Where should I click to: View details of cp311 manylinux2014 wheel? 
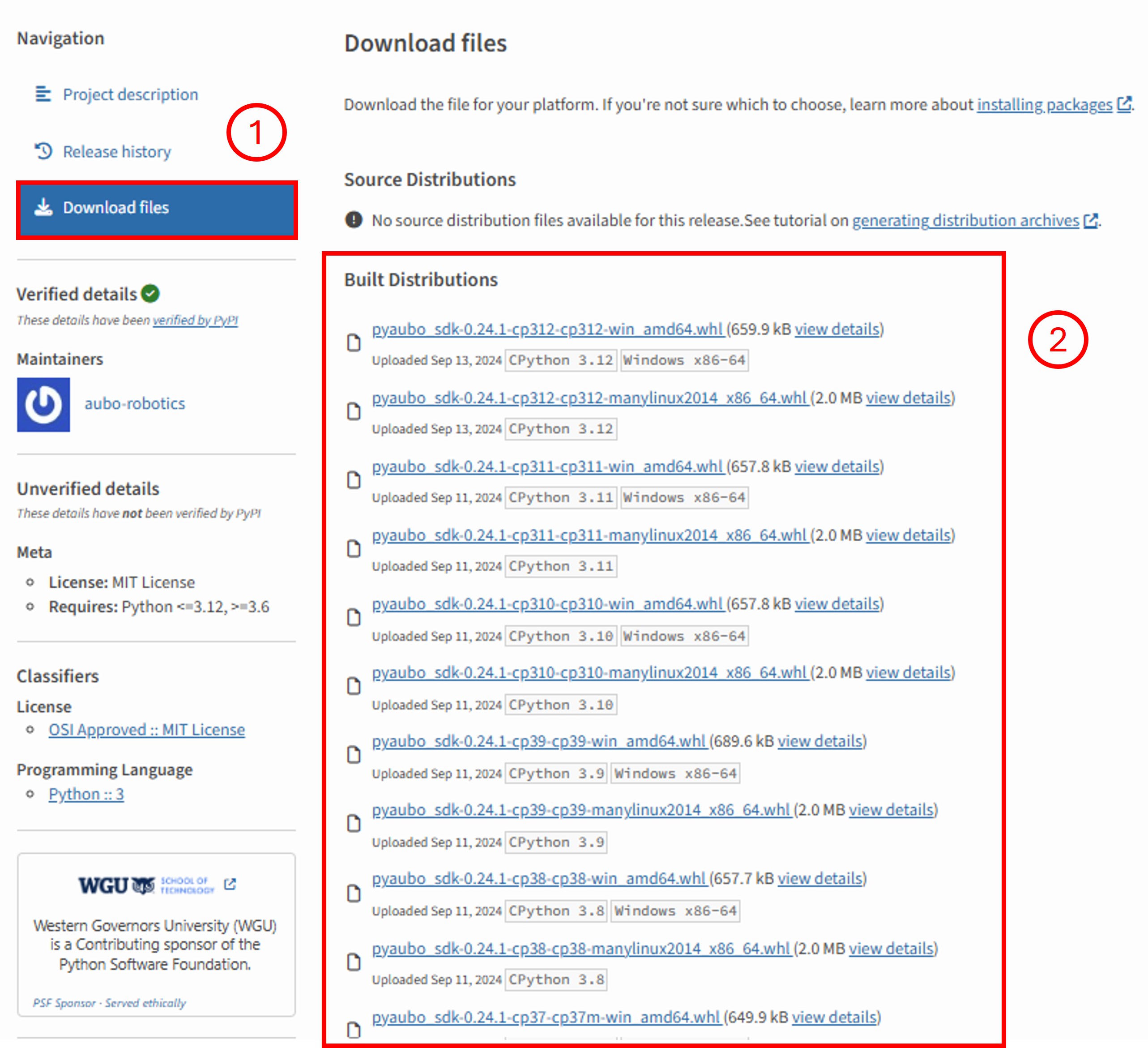pos(908,535)
